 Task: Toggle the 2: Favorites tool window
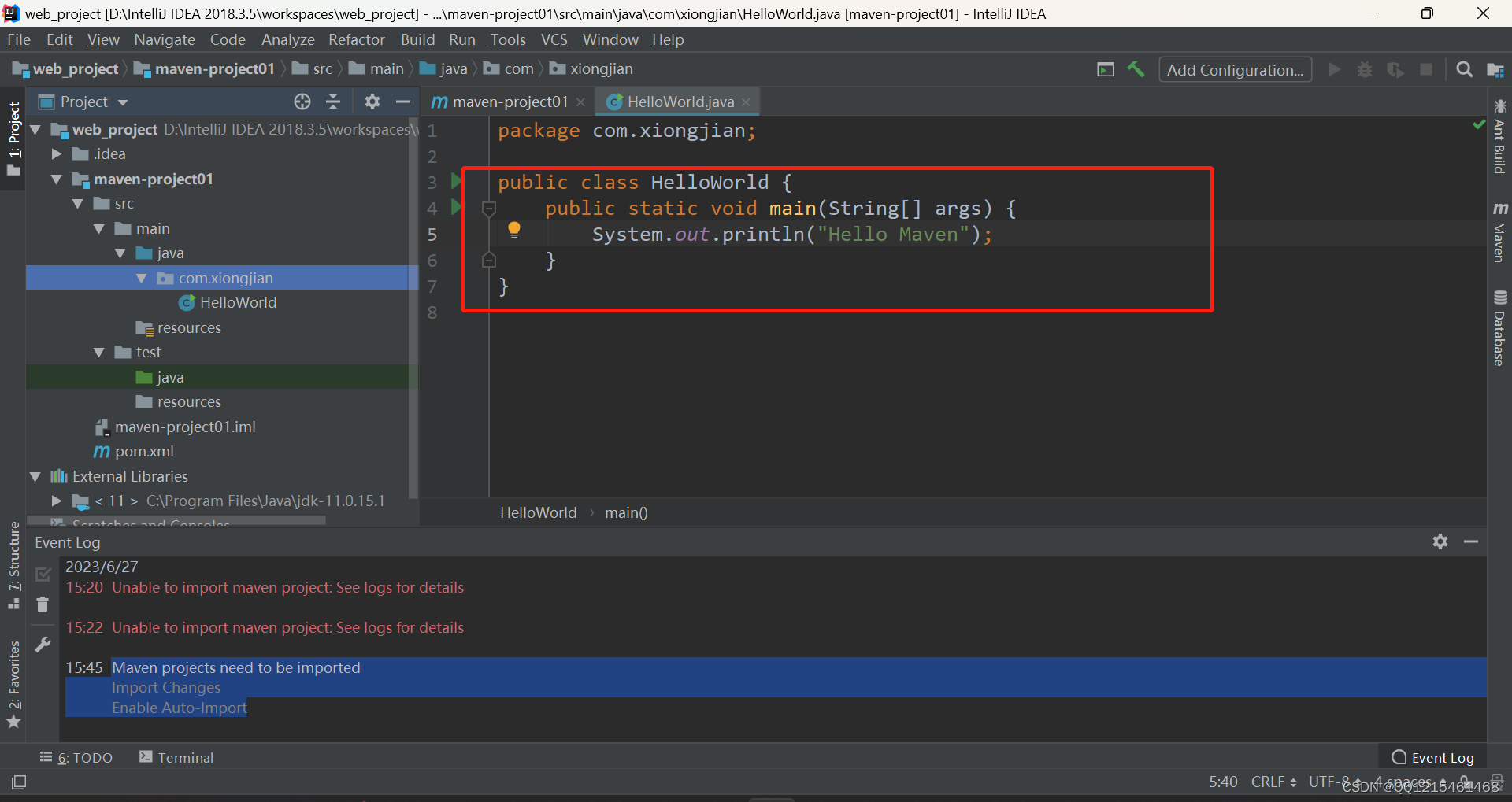[13, 686]
